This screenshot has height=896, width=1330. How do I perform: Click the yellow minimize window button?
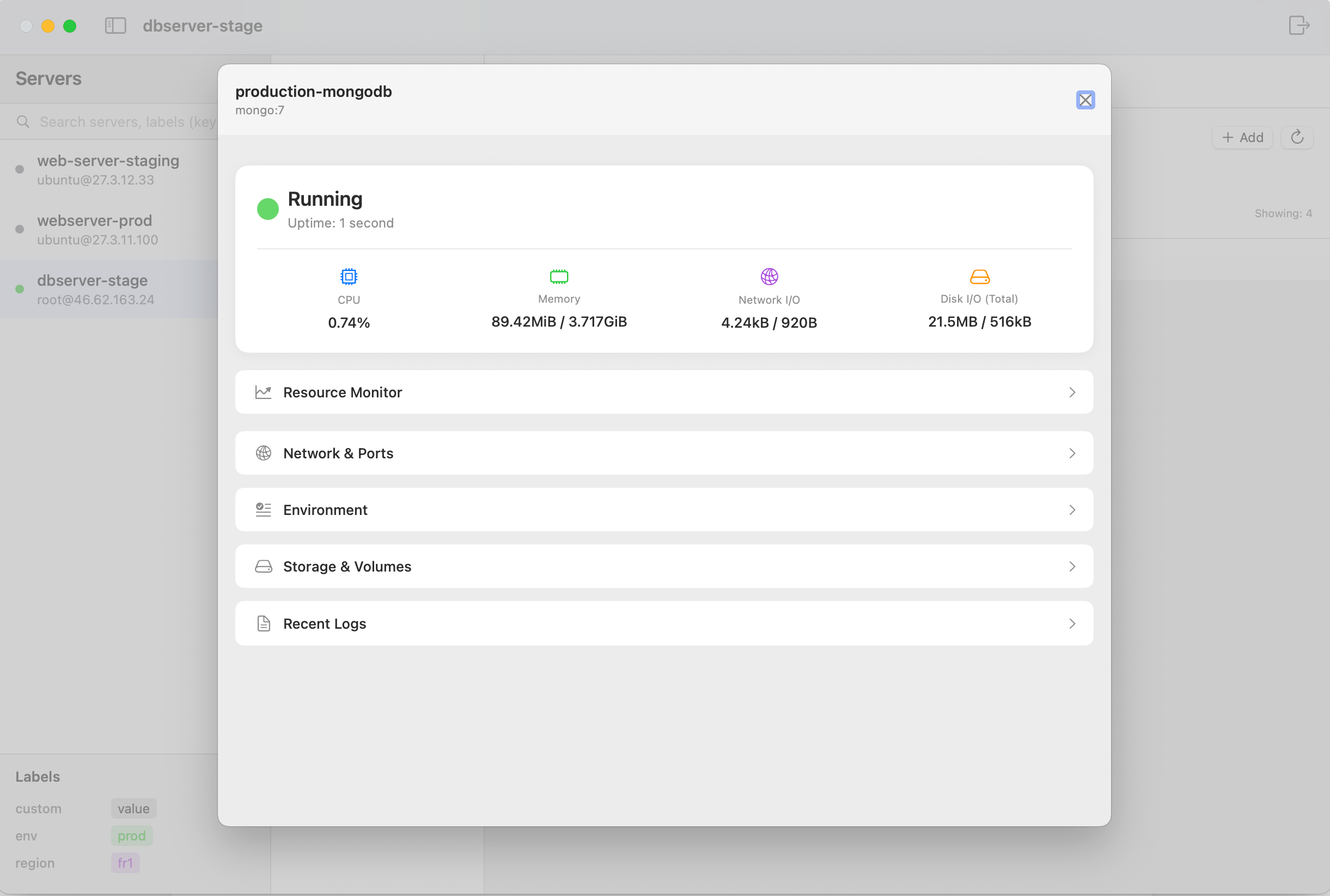coord(48,26)
